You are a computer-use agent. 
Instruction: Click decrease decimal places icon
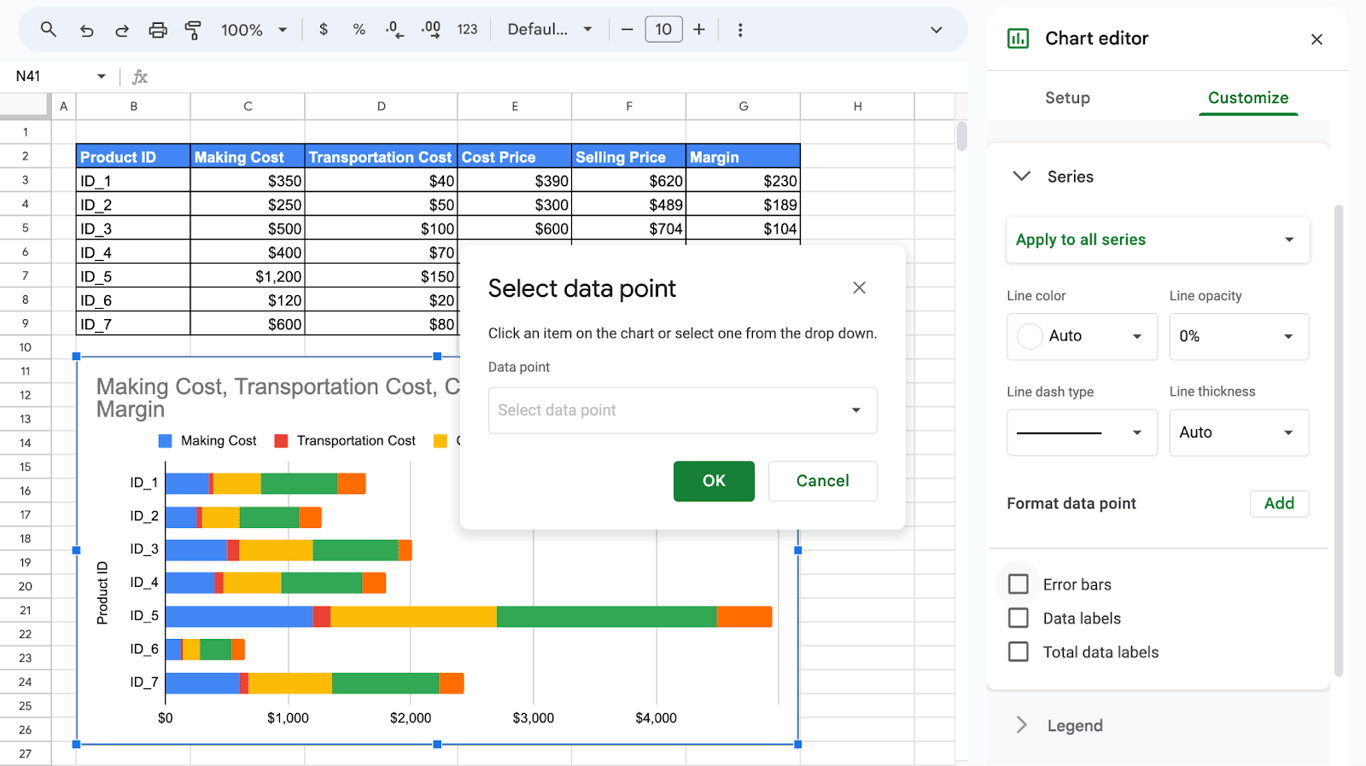click(395, 30)
